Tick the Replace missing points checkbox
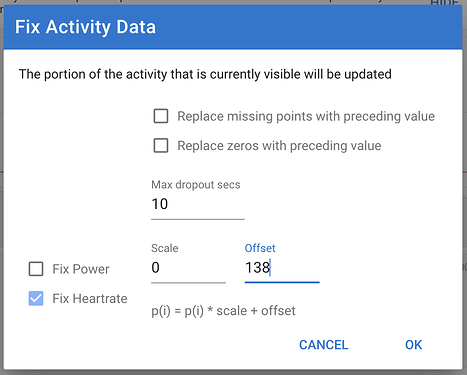The height and width of the screenshot is (375, 467). (x=161, y=116)
